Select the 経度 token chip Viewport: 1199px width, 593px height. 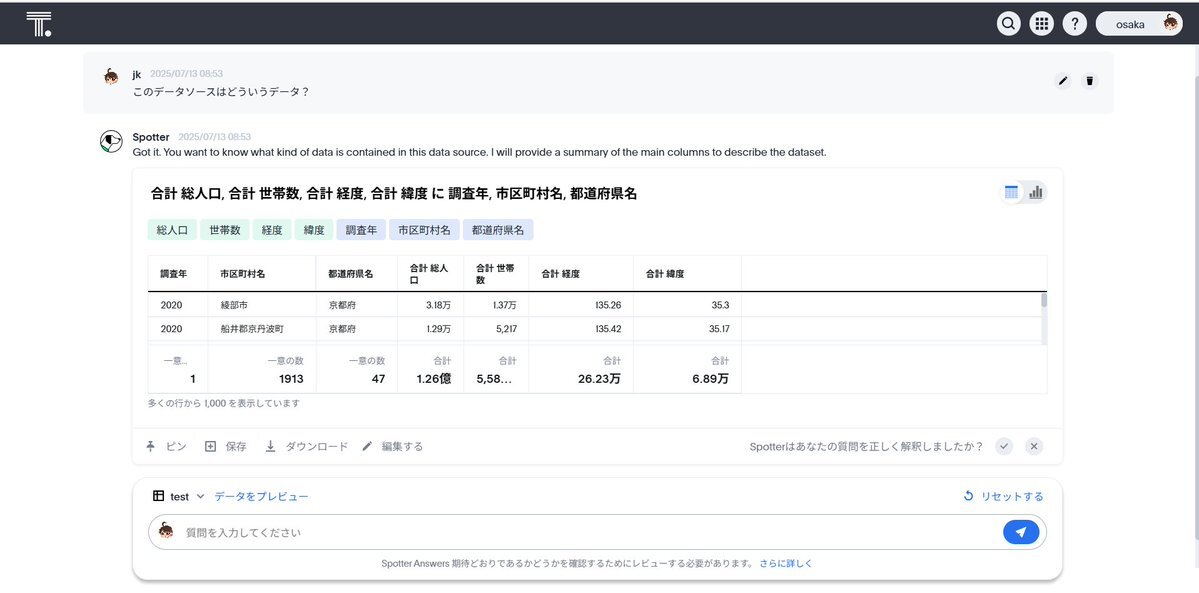coord(272,230)
